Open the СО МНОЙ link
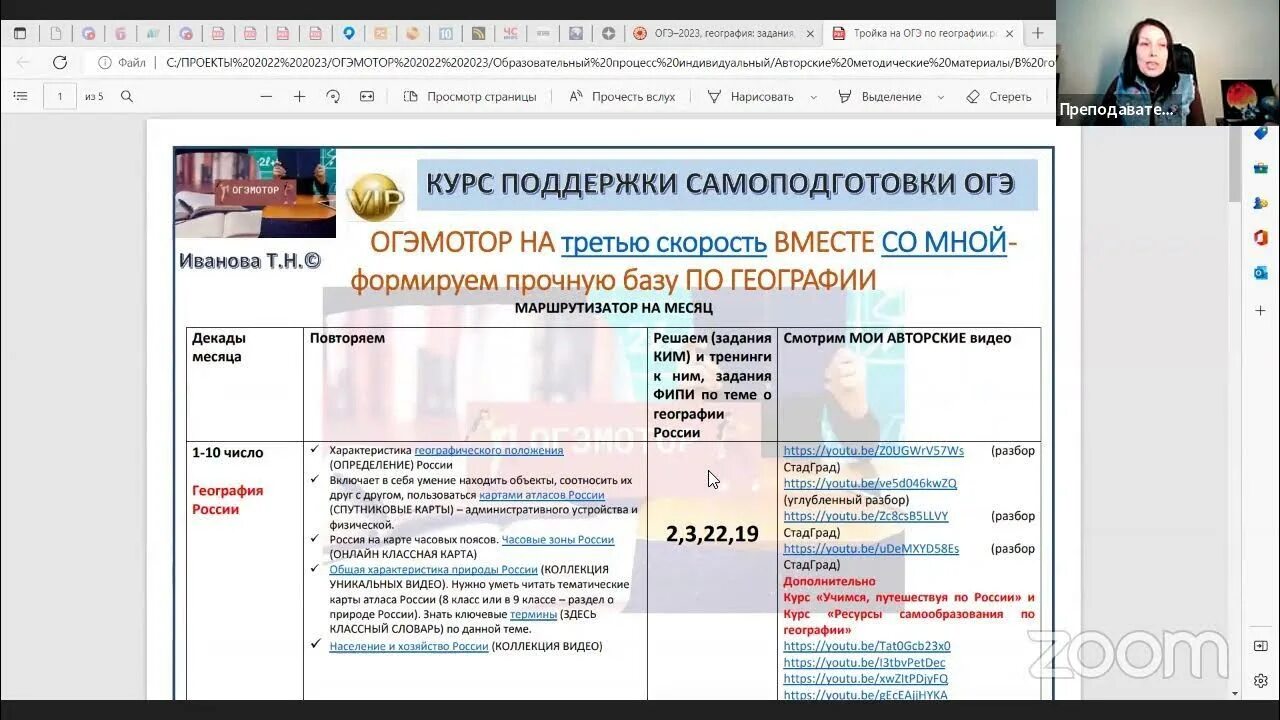Image resolution: width=1280 pixels, height=720 pixels. [x=943, y=243]
